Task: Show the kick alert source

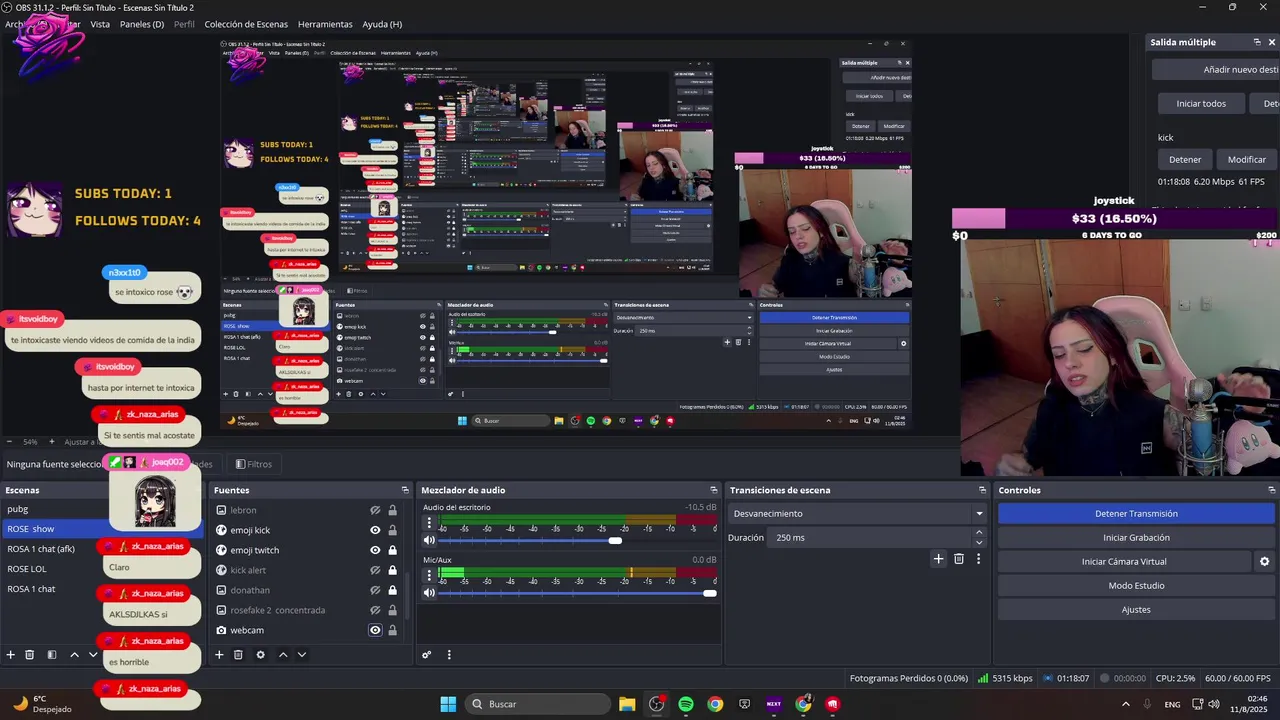Action: point(375,570)
